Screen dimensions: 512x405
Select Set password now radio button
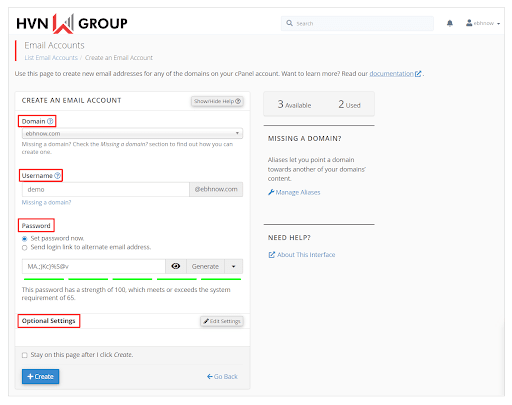tap(24, 239)
